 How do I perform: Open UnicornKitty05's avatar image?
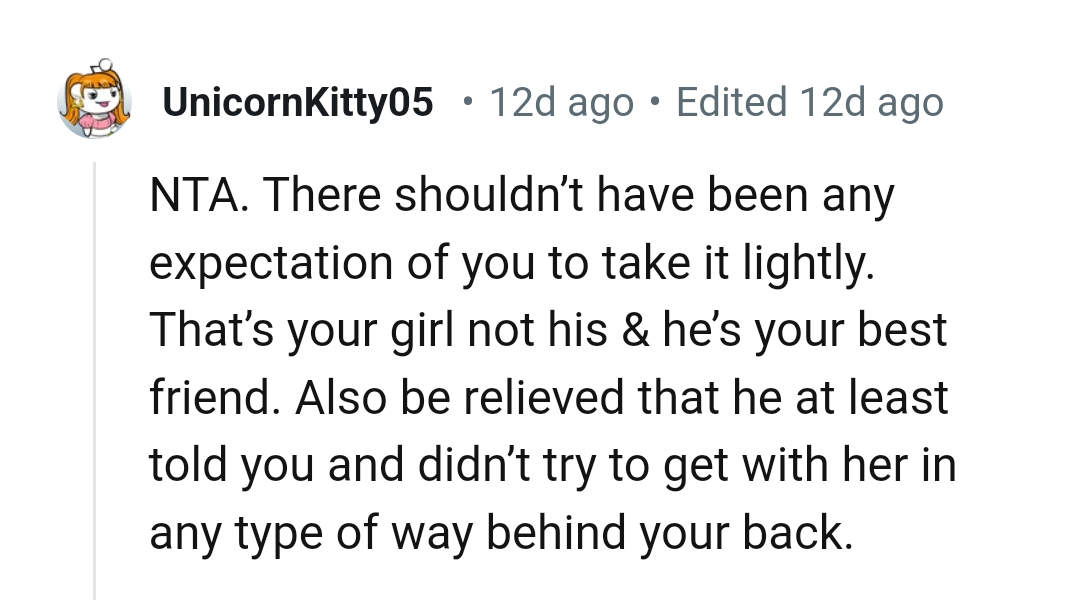95,101
